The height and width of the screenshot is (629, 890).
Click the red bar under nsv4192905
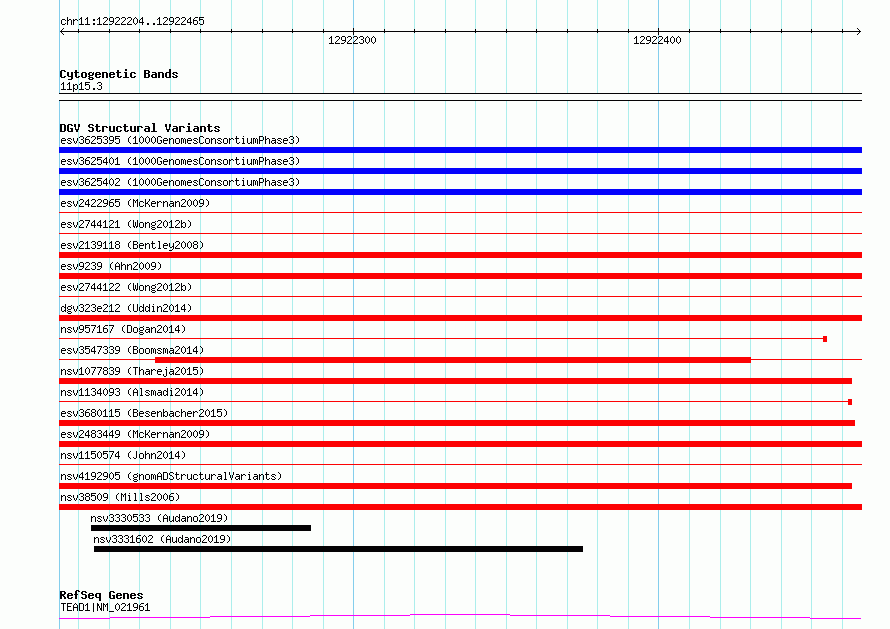coord(455,486)
